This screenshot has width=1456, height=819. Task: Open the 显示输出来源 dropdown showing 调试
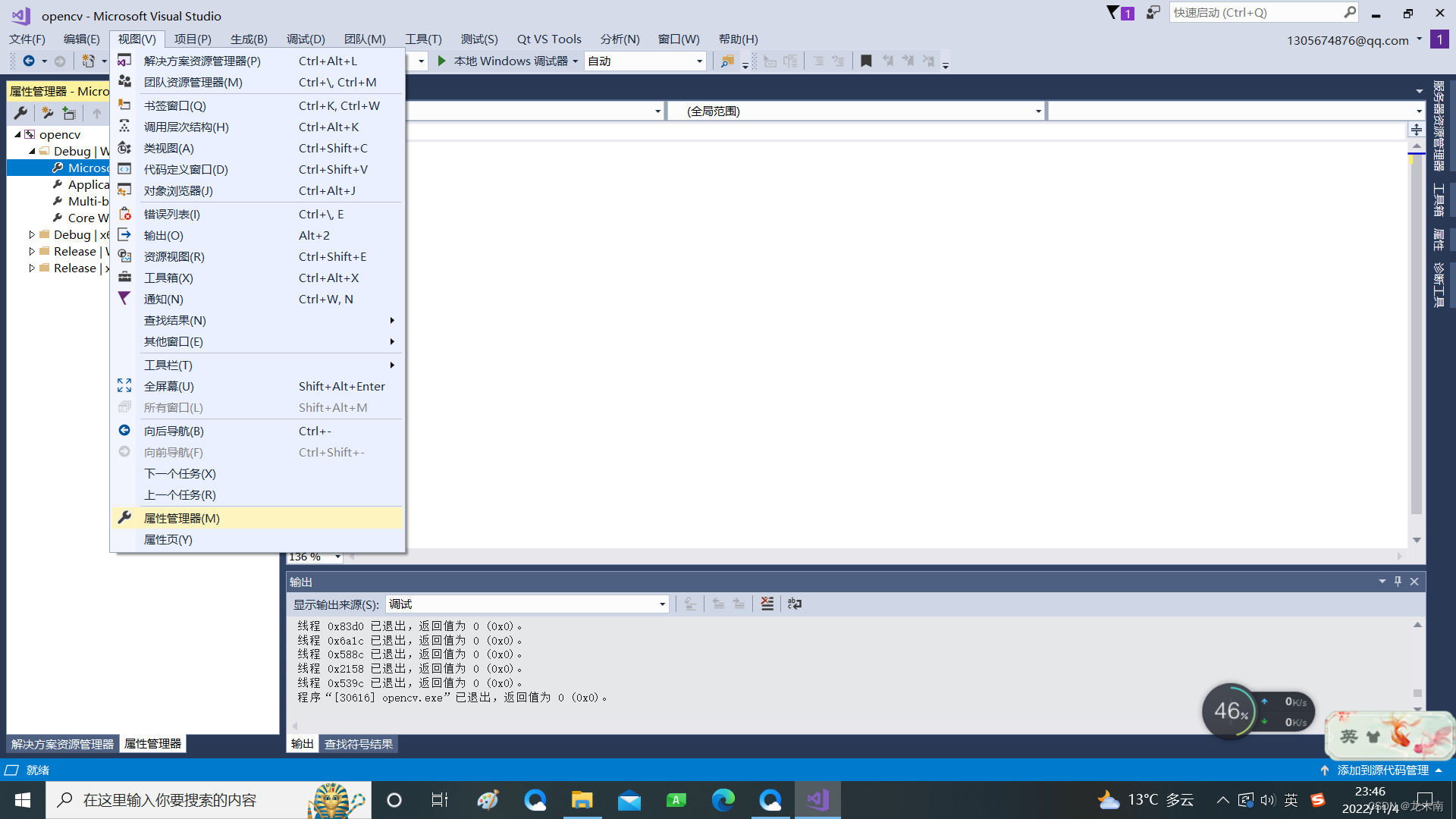(526, 604)
